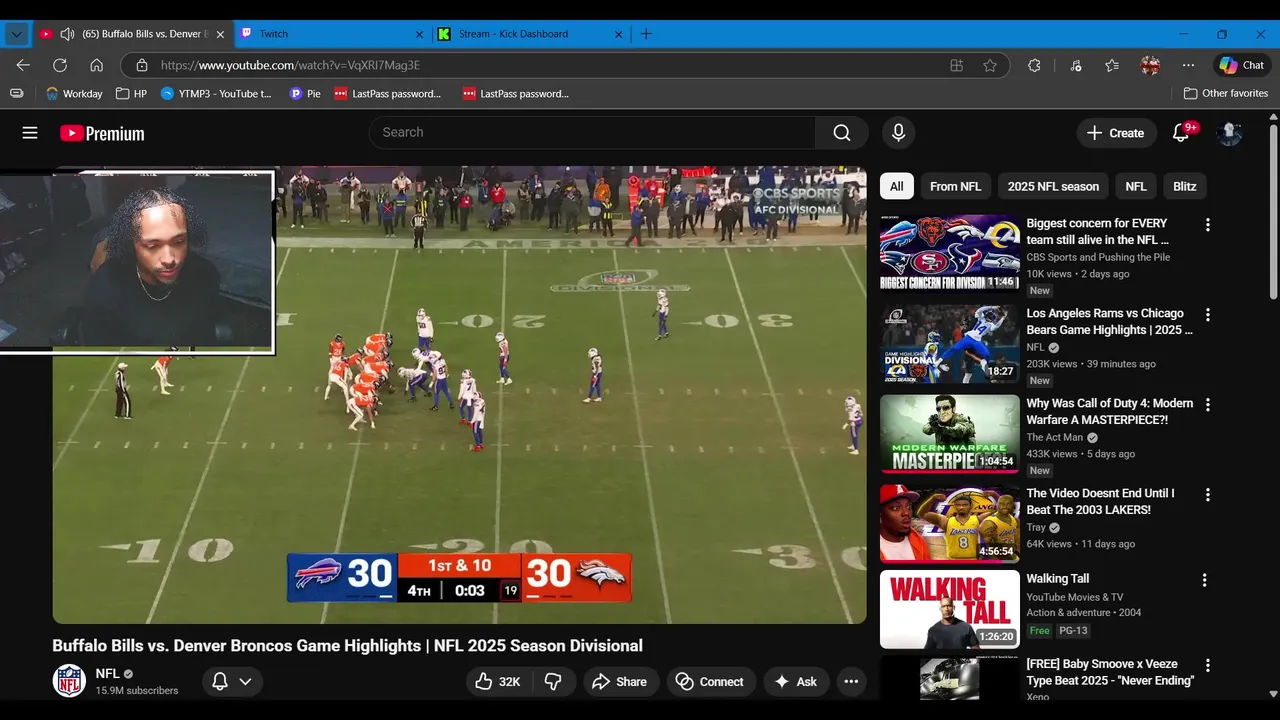This screenshot has height=720, width=1280.
Task: Close the Twitch tab
Action: 420,34
